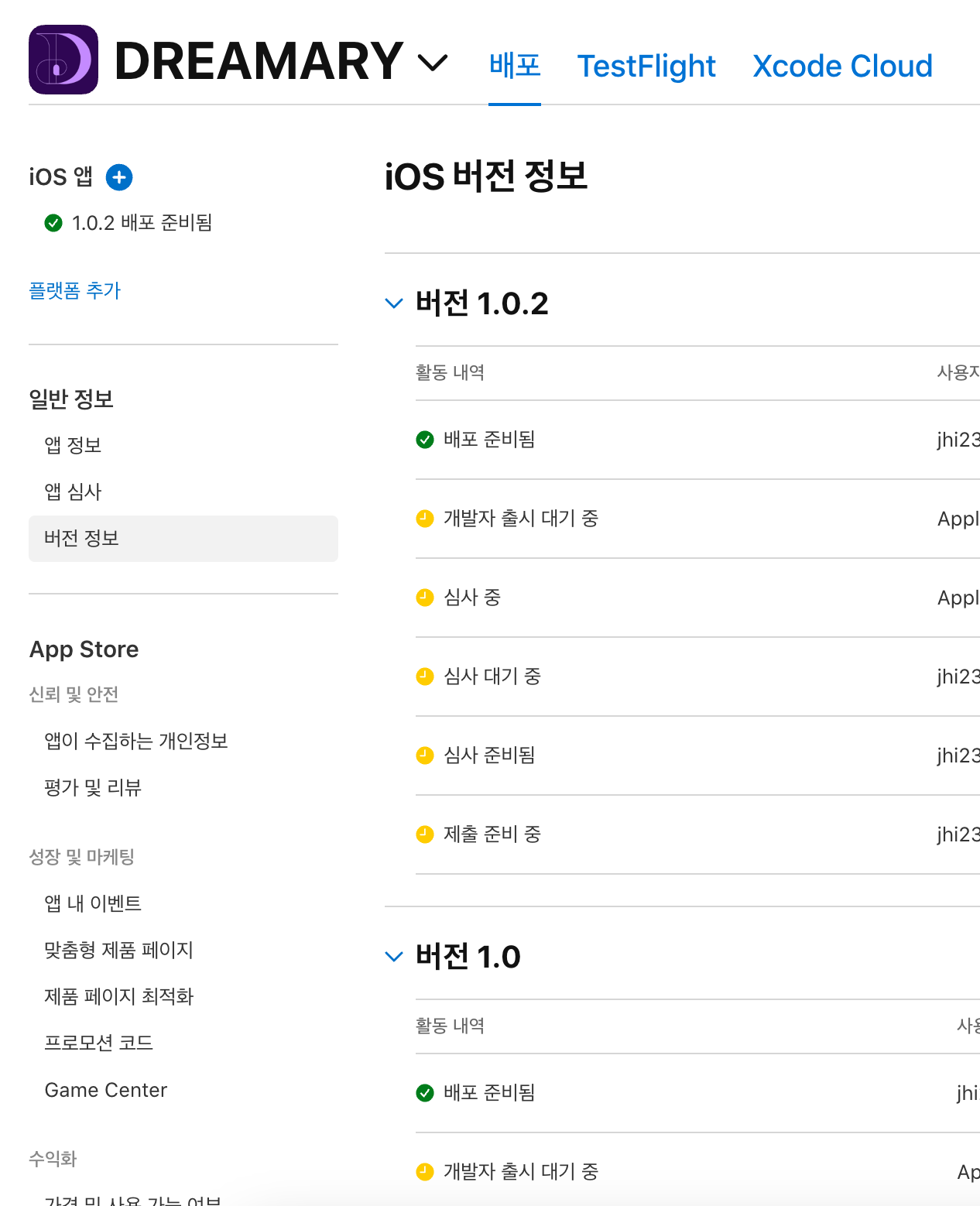Open the Game Center settings page
Image resolution: width=980 pixels, height=1206 pixels.
coord(105,1090)
